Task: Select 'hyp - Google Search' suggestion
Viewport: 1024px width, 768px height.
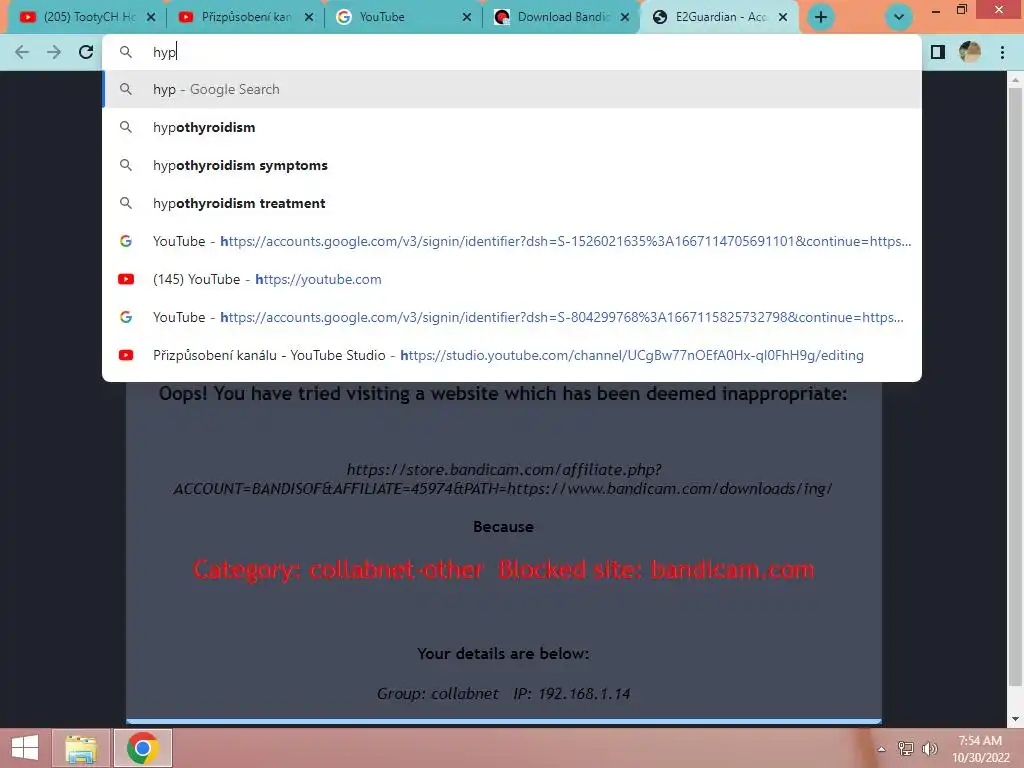Action: 512,89
